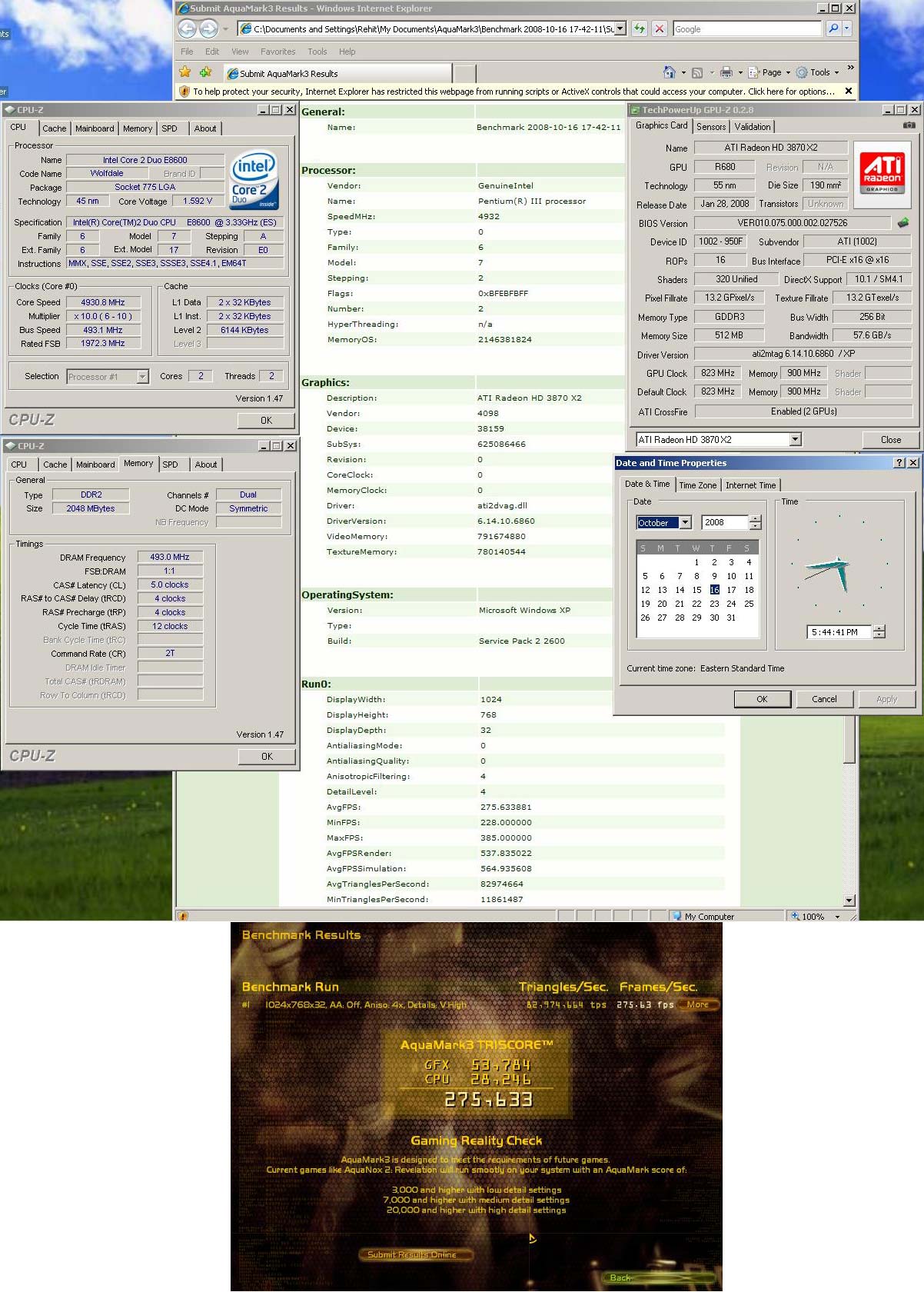Open the About tab in lower CPU-Z window

pos(205,465)
